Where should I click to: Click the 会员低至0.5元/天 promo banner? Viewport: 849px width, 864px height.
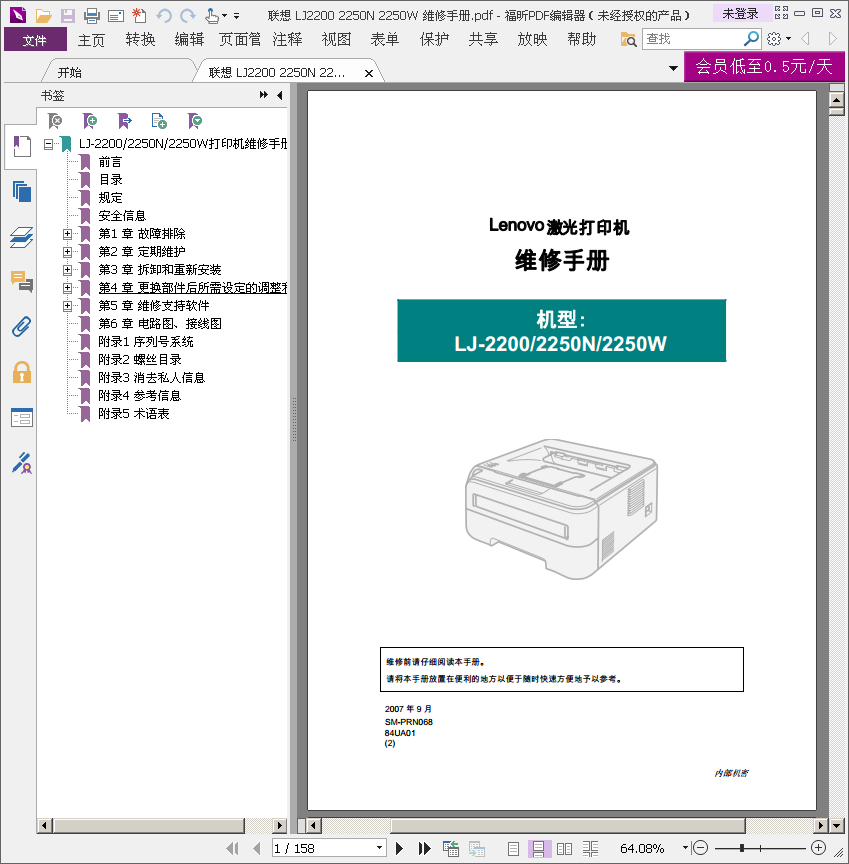[x=764, y=67]
